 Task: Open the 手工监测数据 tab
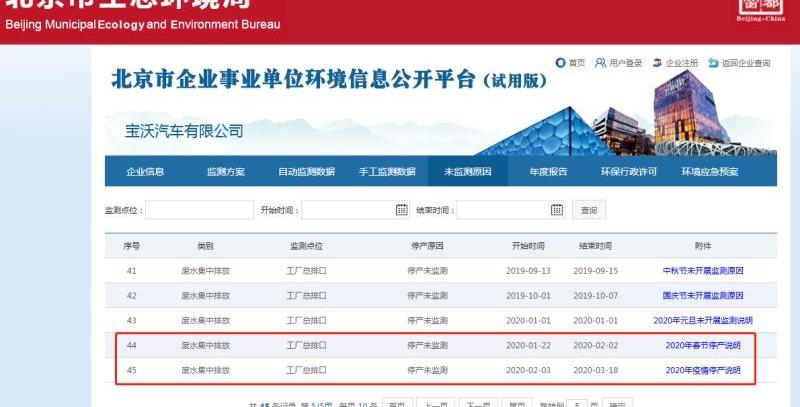tap(387, 171)
